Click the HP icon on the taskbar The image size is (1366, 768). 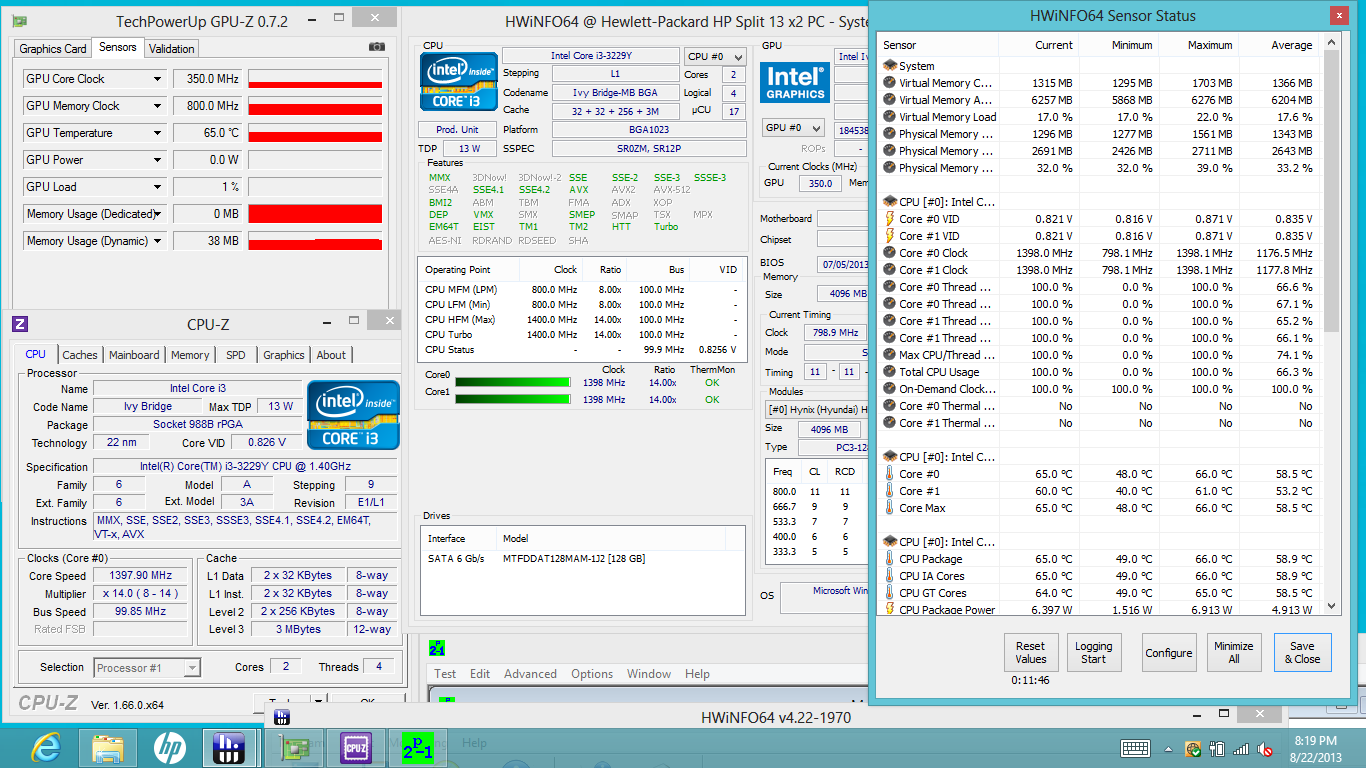[170, 747]
